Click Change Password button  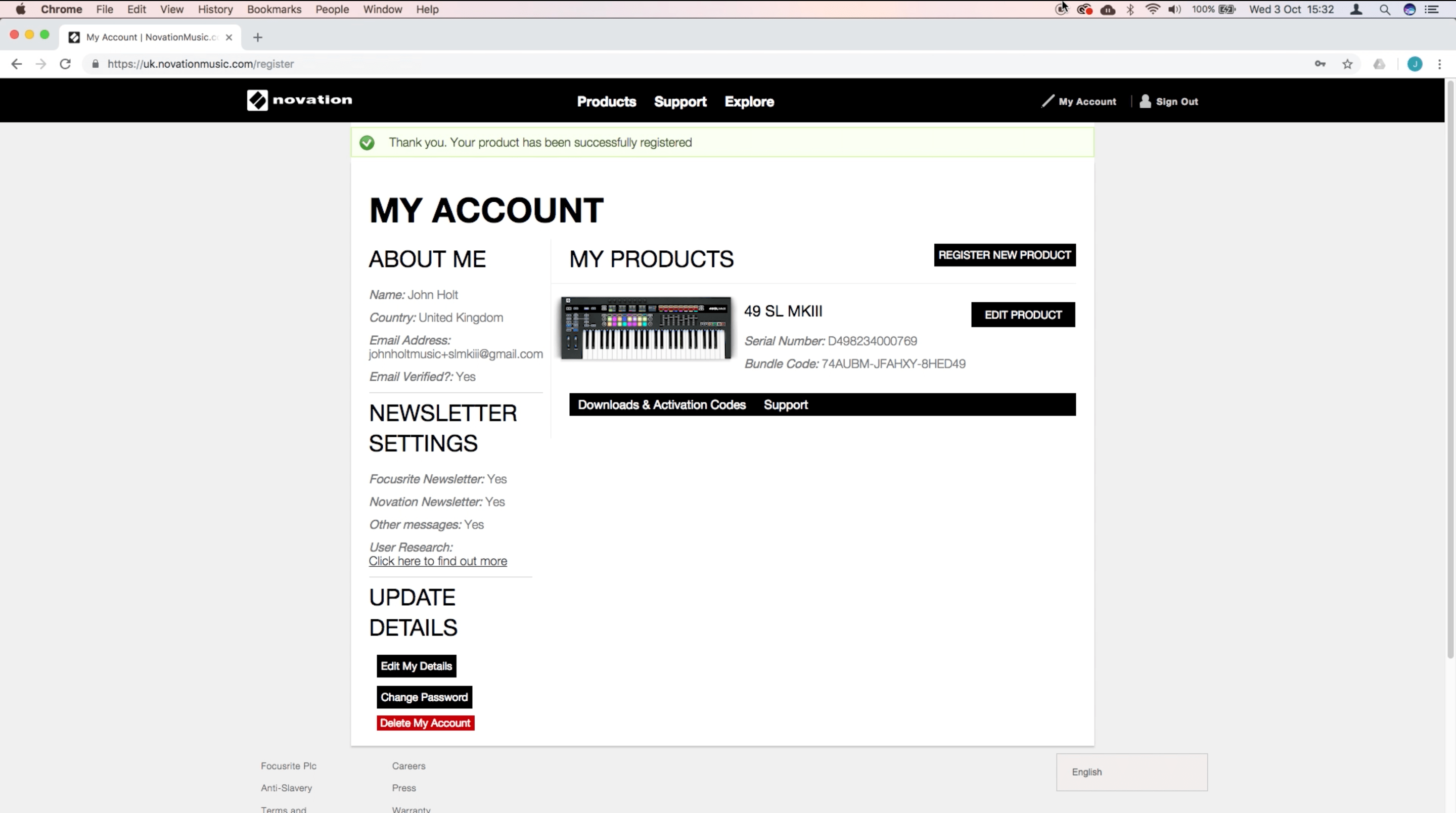click(x=425, y=697)
